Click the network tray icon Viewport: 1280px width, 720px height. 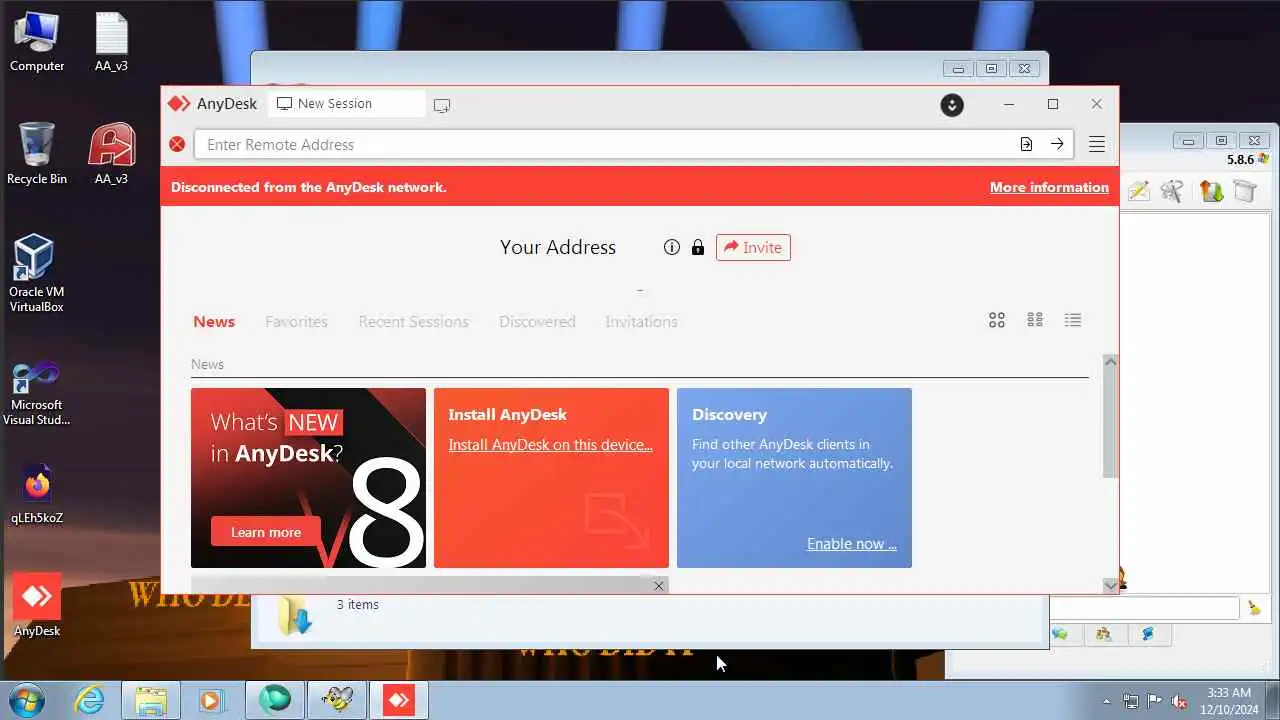[1131, 701]
